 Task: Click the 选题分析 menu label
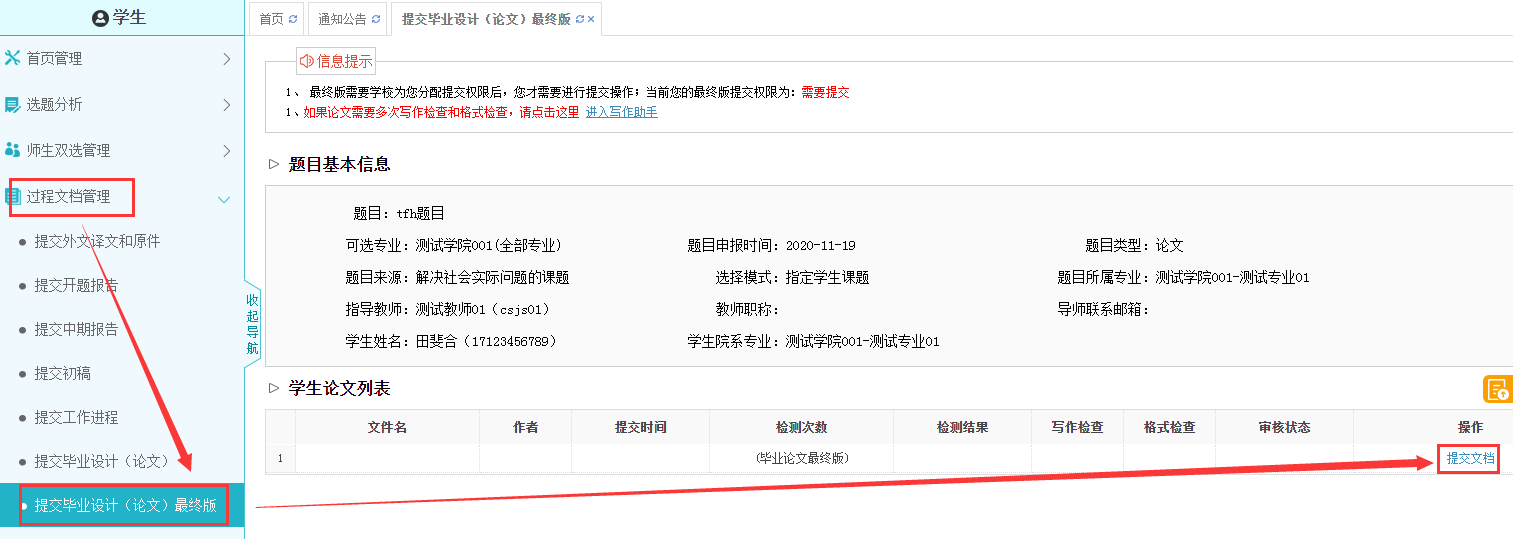click(54, 104)
